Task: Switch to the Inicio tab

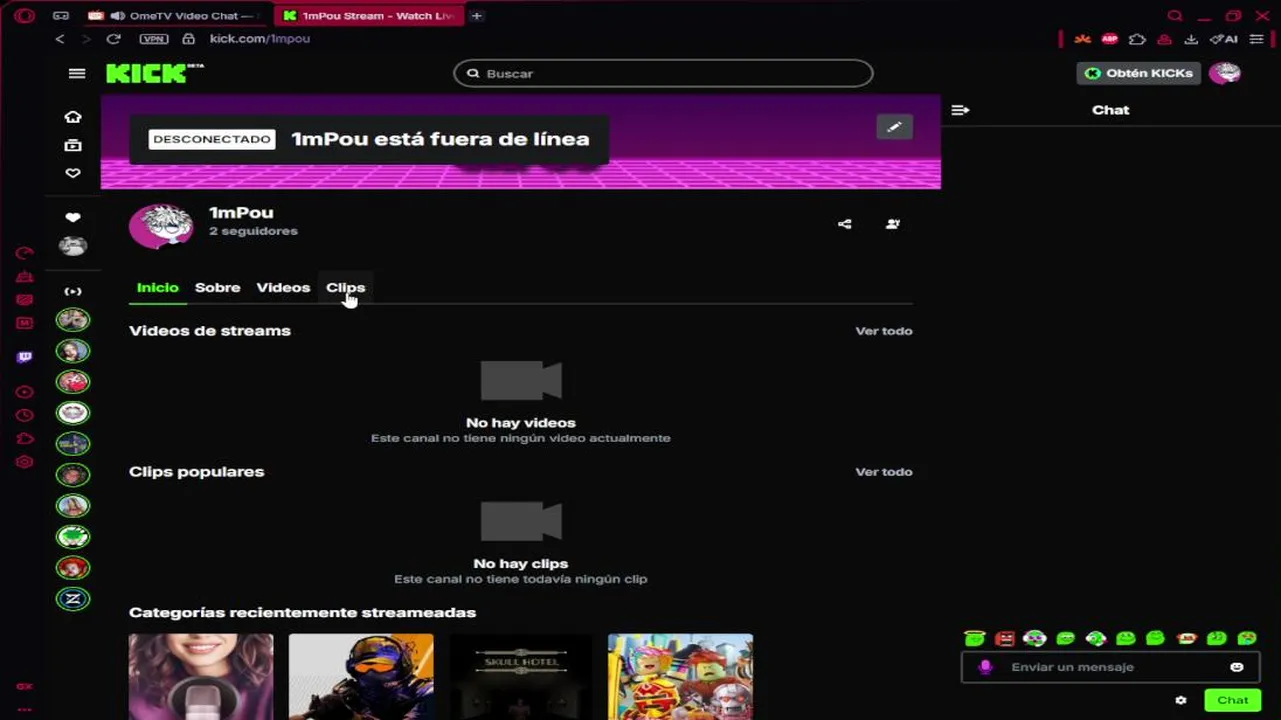Action: coord(157,287)
